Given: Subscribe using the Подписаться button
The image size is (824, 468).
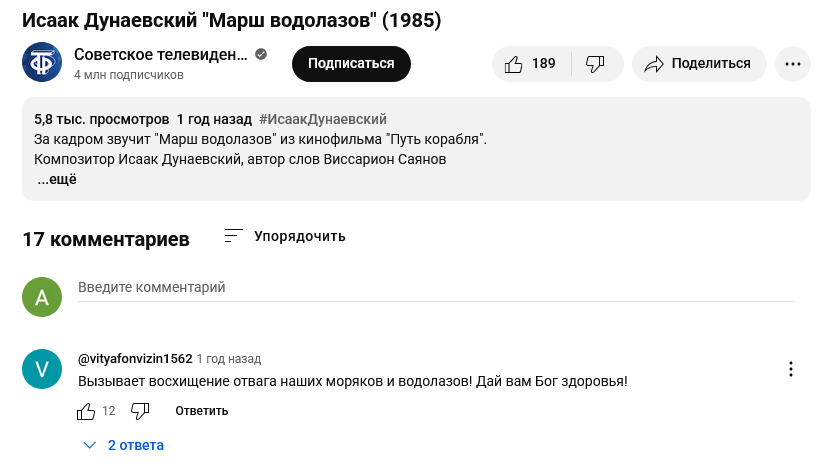Looking at the screenshot, I should tap(351, 64).
